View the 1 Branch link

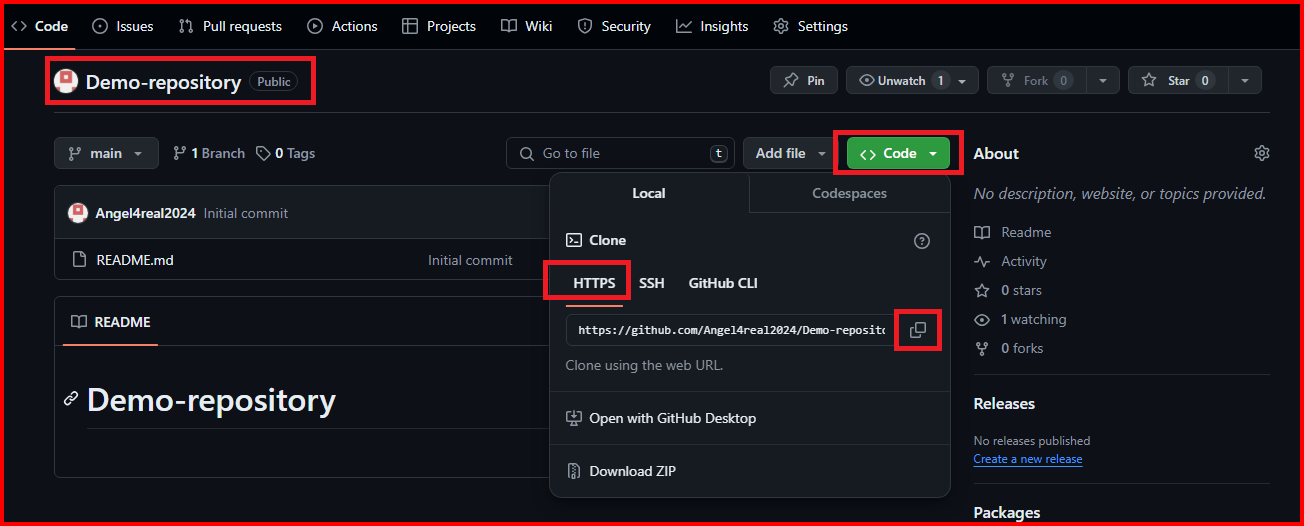[x=208, y=153]
